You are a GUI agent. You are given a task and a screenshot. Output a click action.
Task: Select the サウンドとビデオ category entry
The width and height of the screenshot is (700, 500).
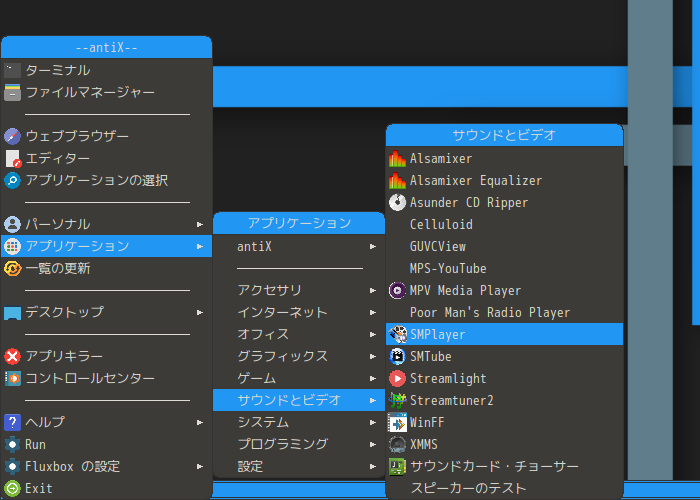tap(299, 400)
